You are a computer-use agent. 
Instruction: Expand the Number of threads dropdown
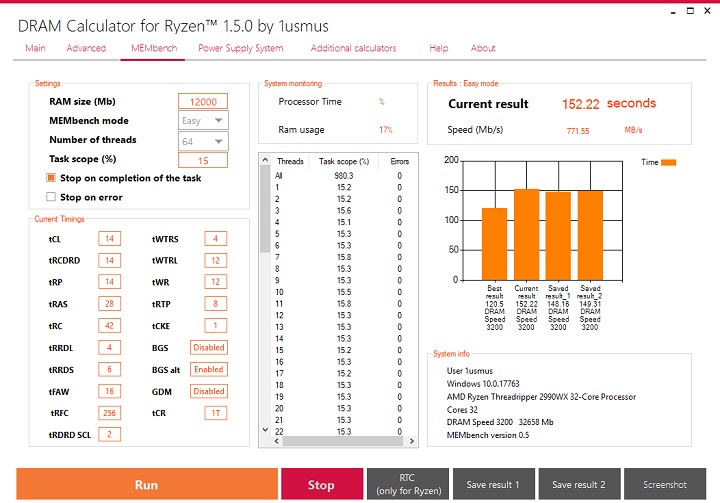coord(203,141)
